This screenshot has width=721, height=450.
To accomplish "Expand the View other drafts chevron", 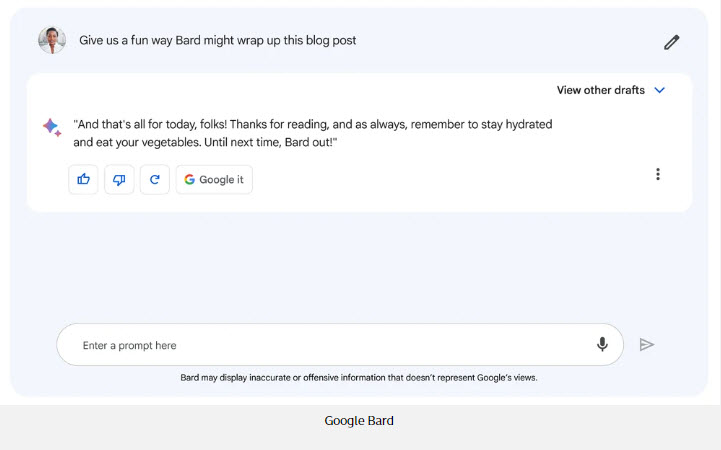I will point(659,90).
